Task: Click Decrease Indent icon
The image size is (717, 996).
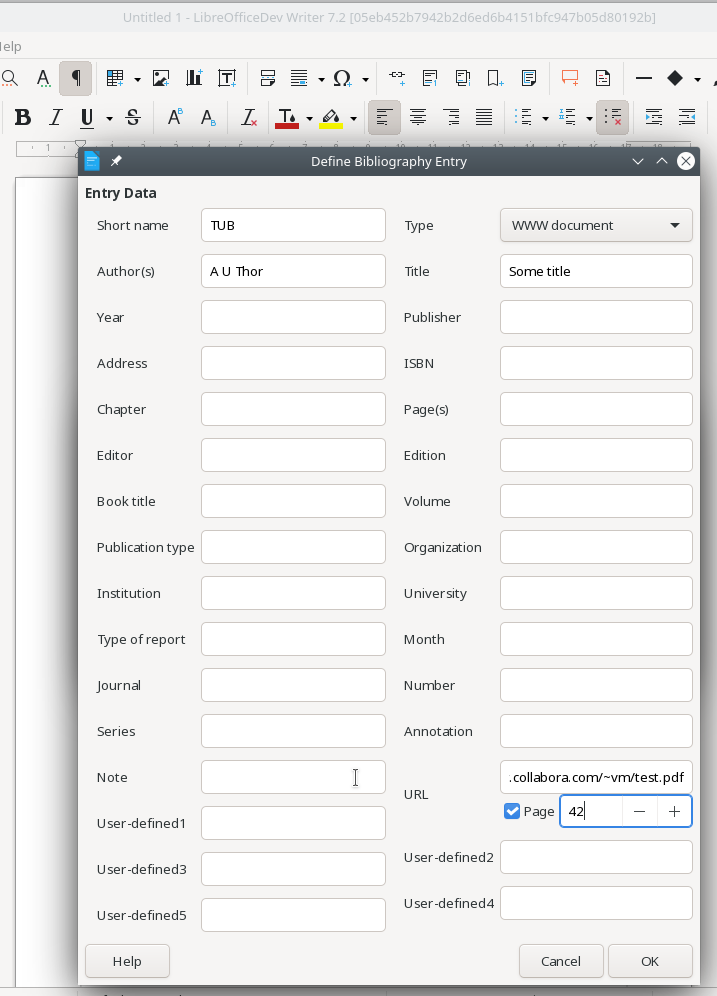Action: click(687, 118)
